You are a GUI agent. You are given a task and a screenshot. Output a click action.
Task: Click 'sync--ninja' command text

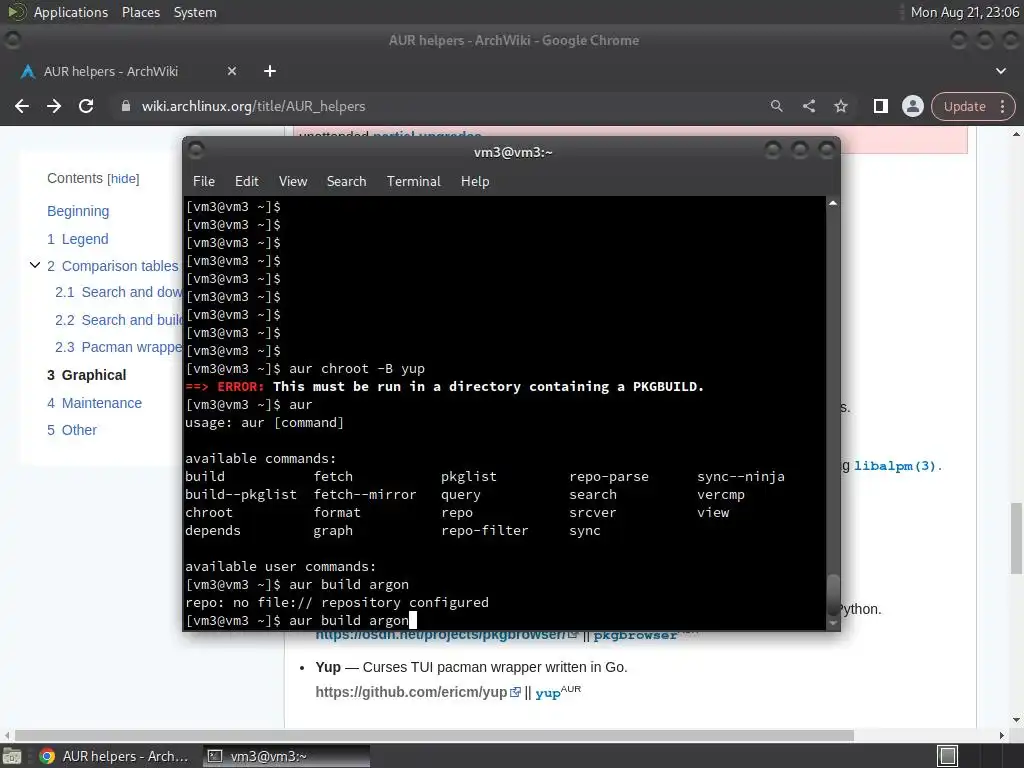pyautogui.click(x=741, y=477)
